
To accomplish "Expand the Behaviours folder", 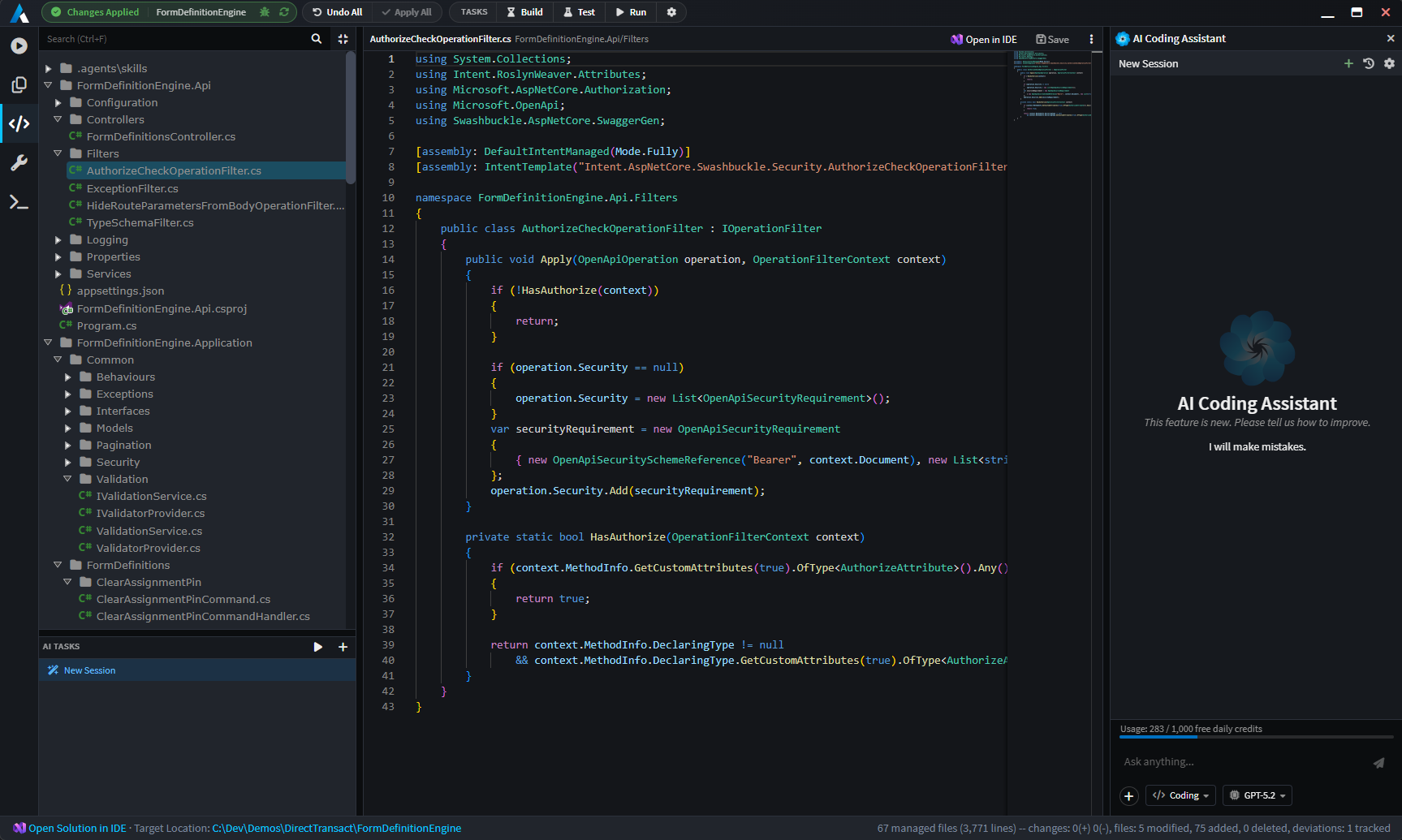I will tap(67, 377).
